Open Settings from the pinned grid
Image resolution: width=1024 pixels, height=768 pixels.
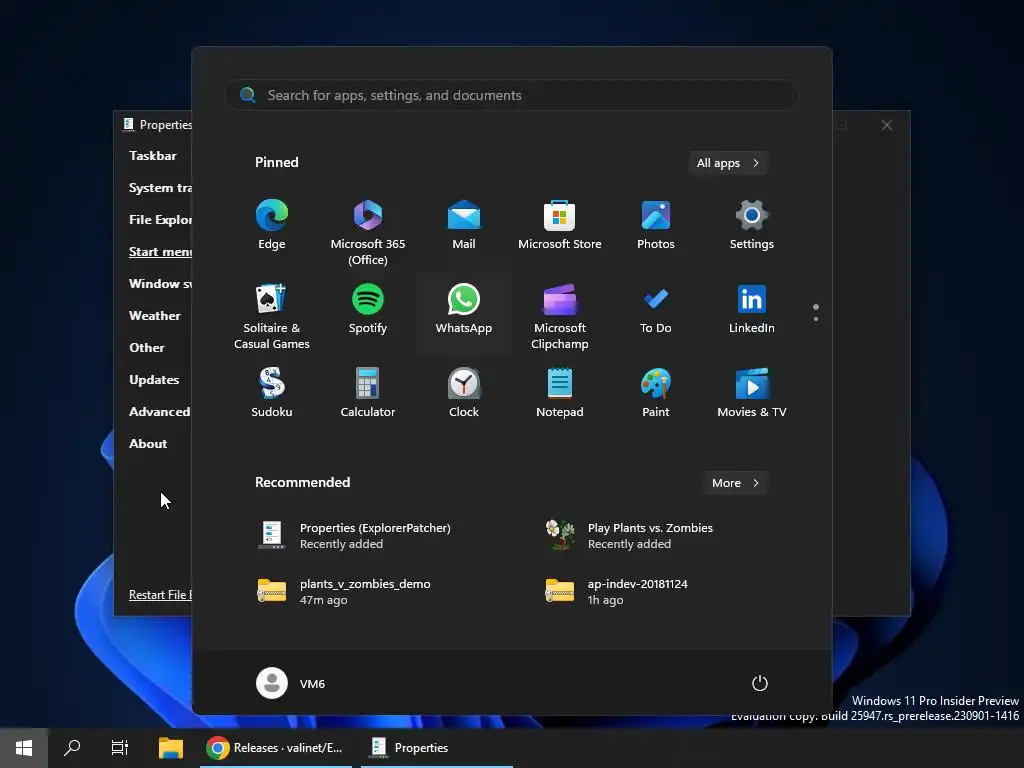pos(752,225)
